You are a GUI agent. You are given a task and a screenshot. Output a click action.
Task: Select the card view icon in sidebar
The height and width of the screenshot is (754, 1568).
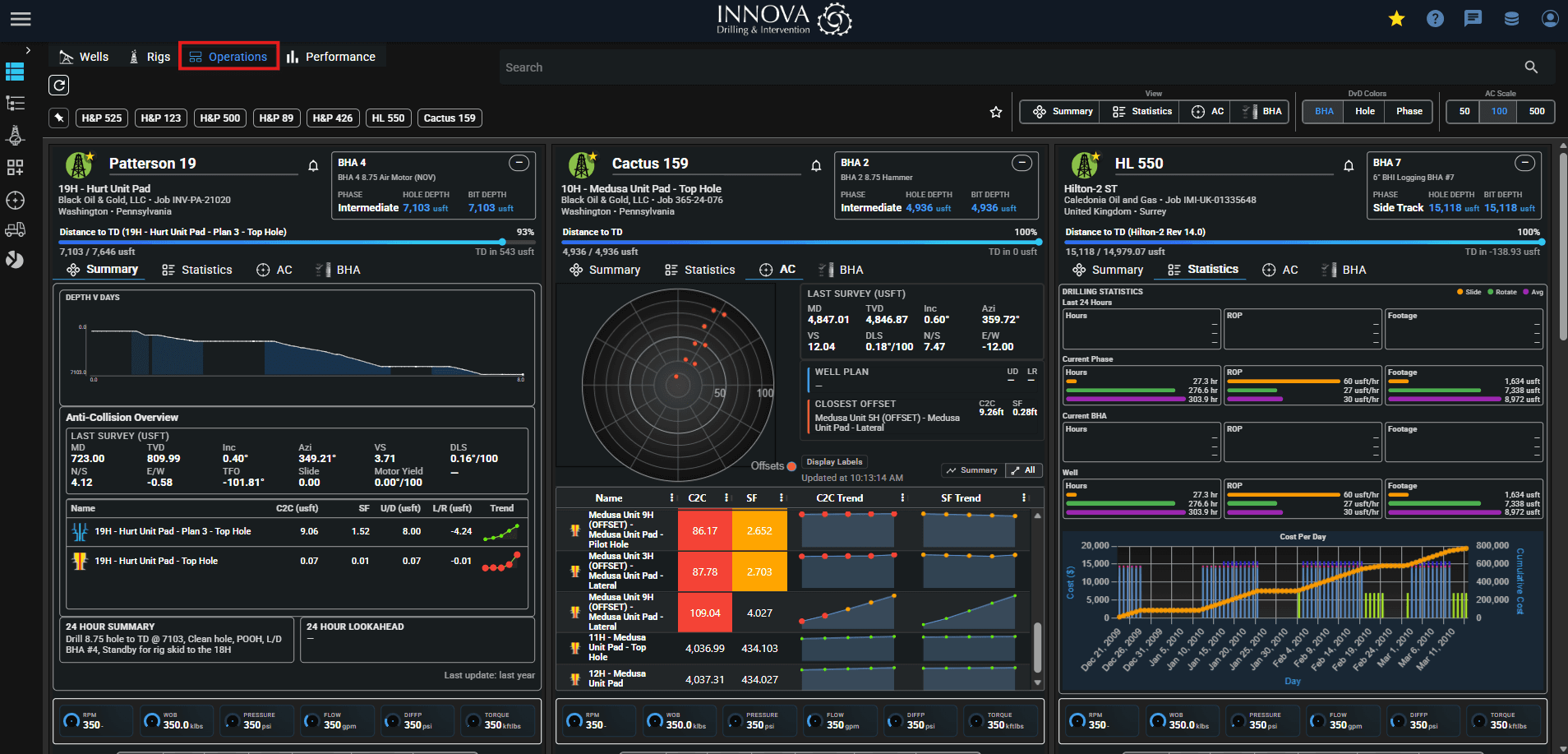pyautogui.click(x=15, y=72)
